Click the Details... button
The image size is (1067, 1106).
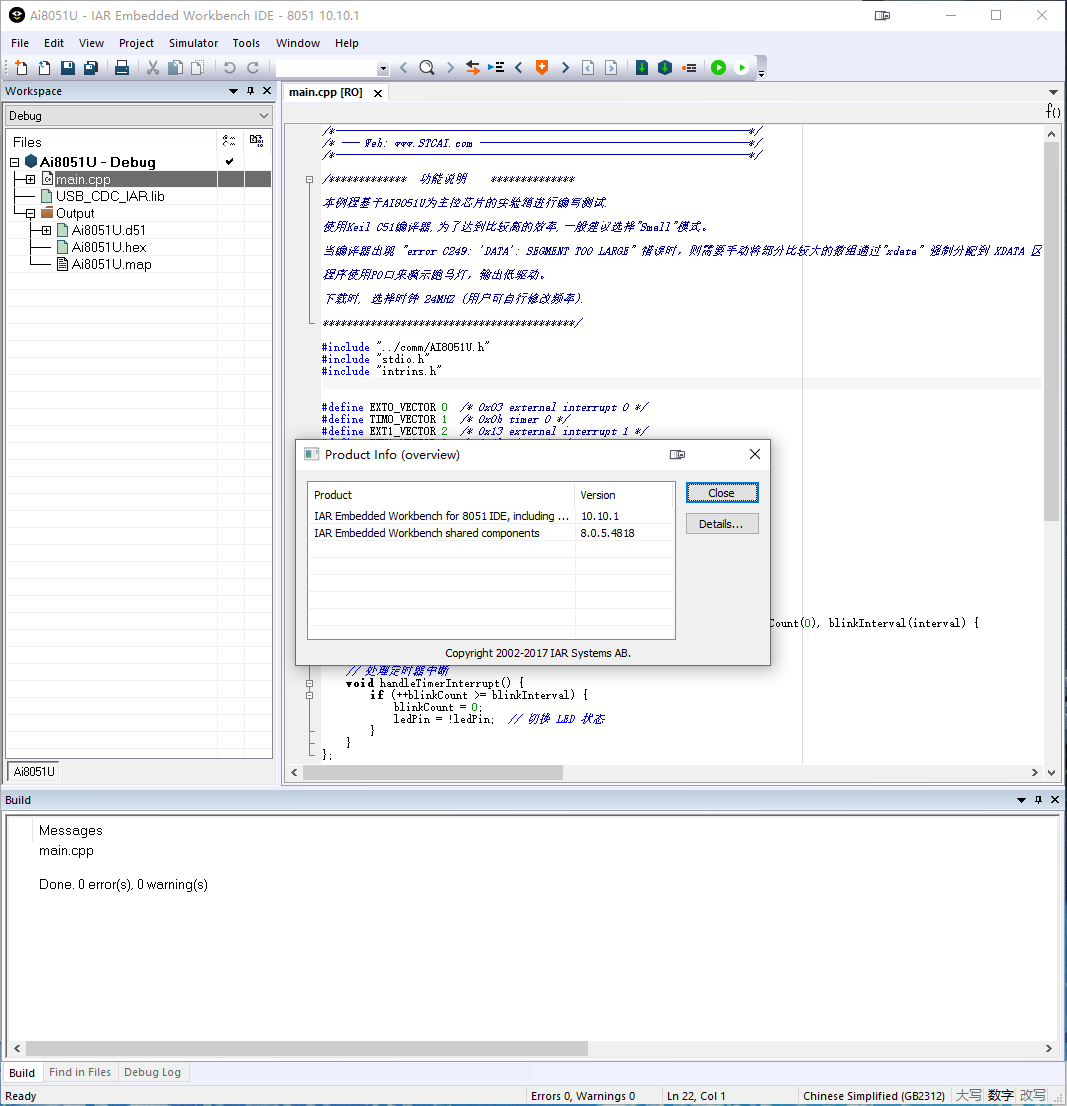pyautogui.click(x=721, y=524)
